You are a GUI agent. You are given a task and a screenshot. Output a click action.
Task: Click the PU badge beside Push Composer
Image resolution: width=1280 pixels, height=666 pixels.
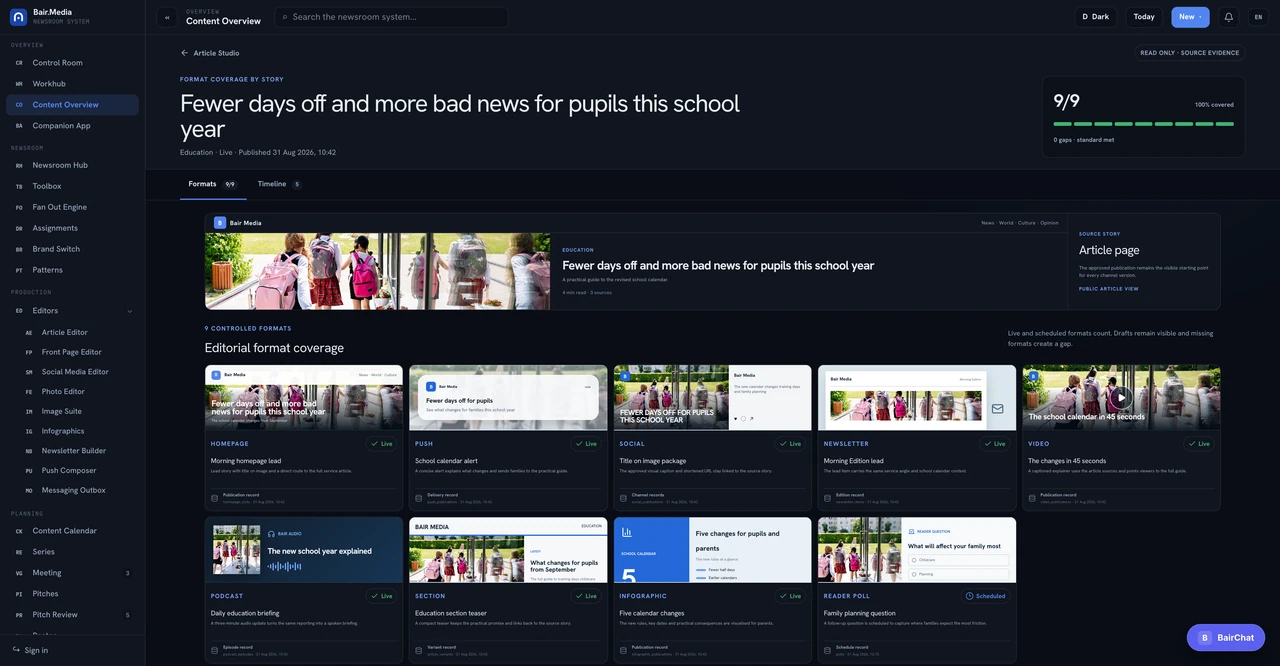(29, 471)
